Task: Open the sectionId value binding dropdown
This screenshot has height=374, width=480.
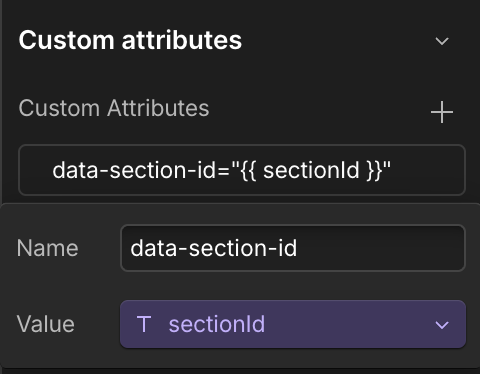Action: (293, 324)
